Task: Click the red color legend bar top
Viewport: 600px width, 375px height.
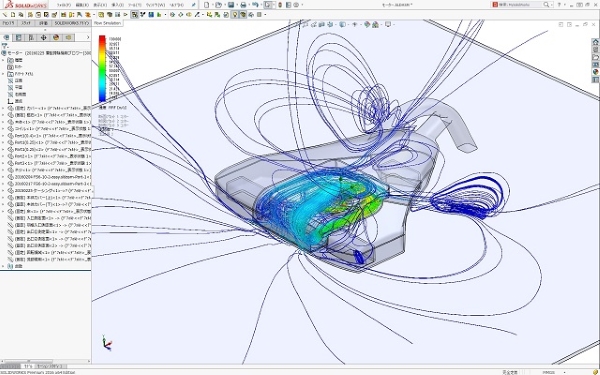Action: click(x=102, y=38)
